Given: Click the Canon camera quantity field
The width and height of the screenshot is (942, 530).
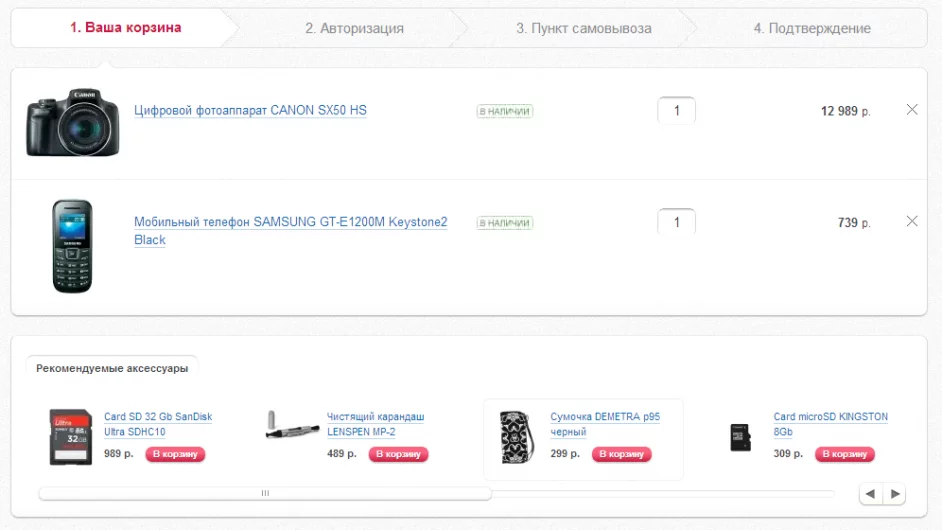Looking at the screenshot, I should 676,111.
